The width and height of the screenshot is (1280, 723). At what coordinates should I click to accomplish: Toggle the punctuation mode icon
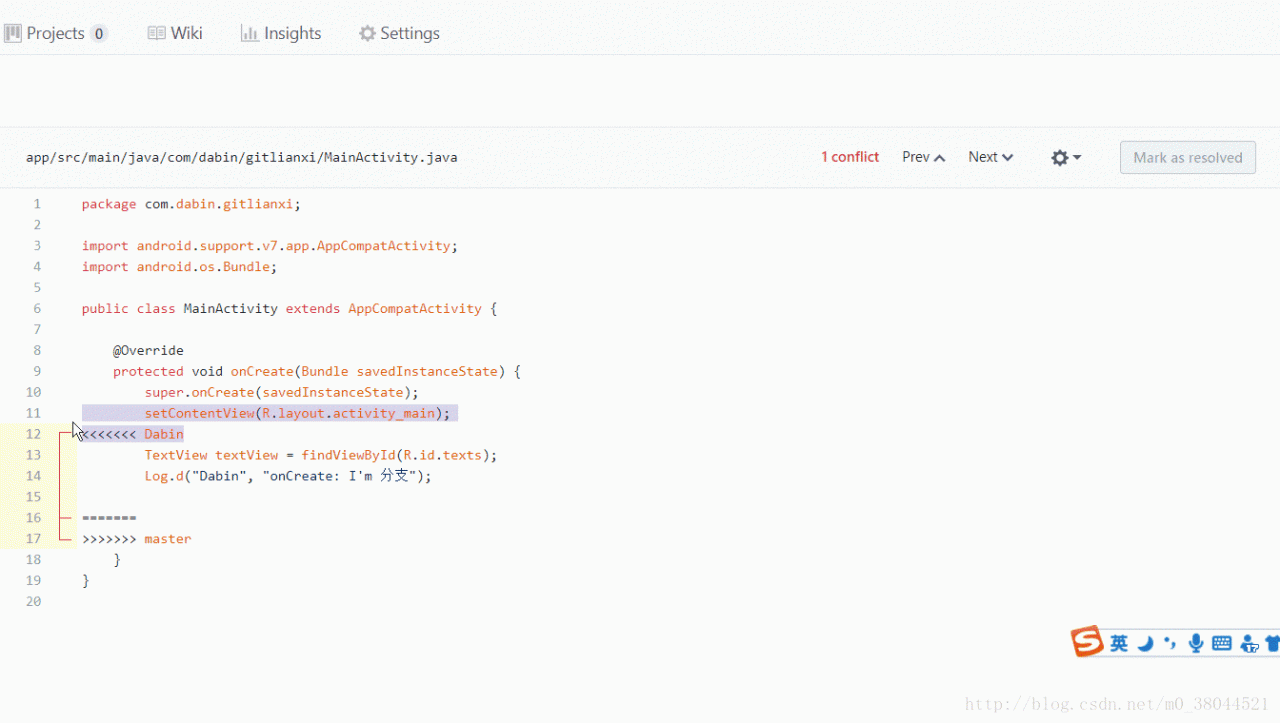(1170, 643)
